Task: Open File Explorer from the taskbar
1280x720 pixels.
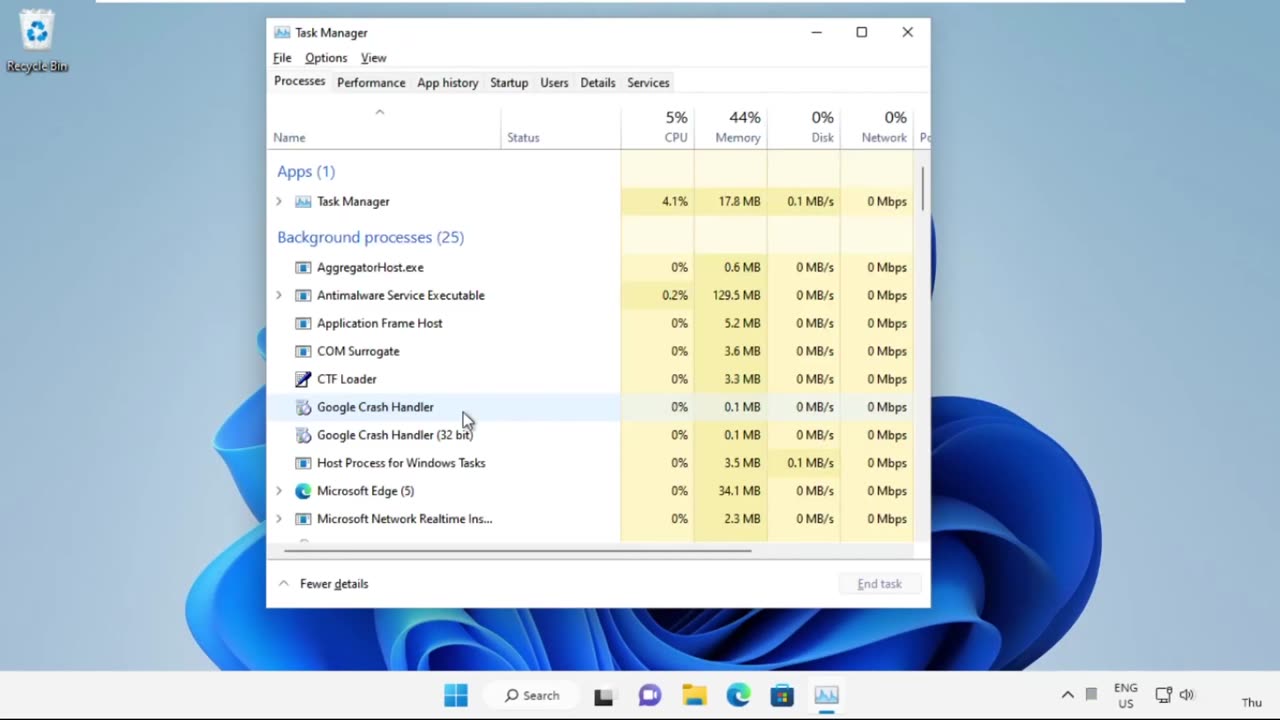Action: tap(694, 695)
